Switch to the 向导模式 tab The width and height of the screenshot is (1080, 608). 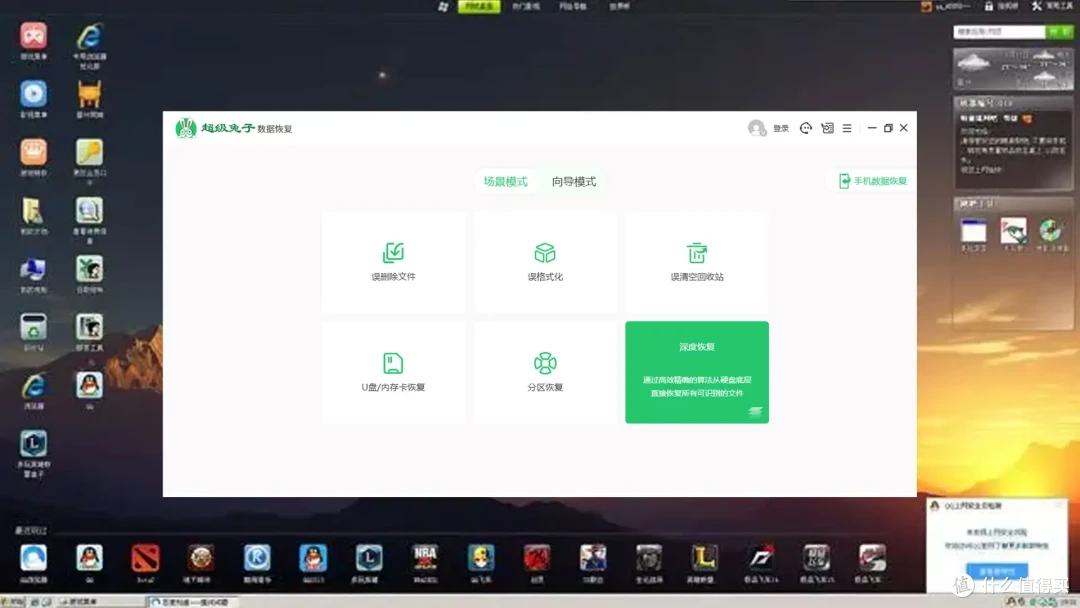(x=574, y=182)
